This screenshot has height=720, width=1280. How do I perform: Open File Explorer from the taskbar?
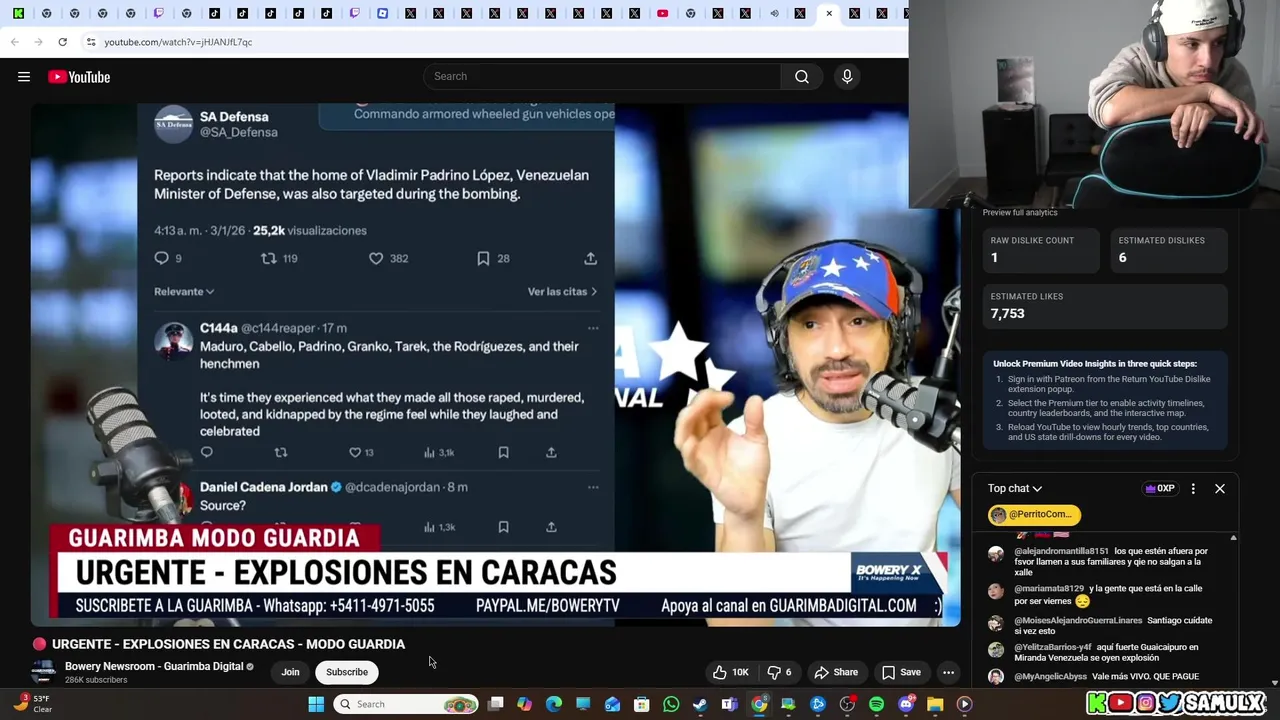(935, 704)
